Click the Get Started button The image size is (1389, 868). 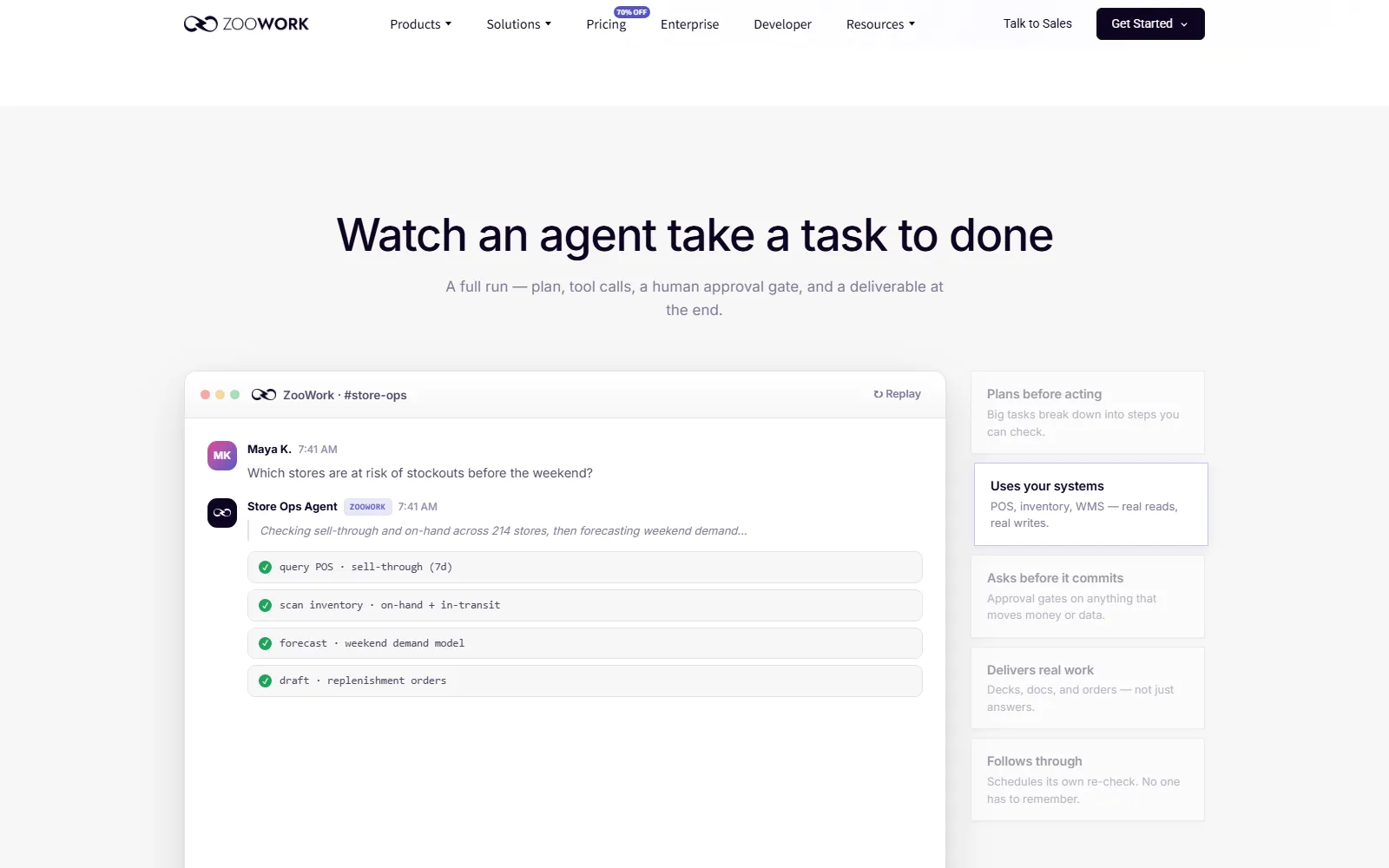pyautogui.click(x=1150, y=24)
